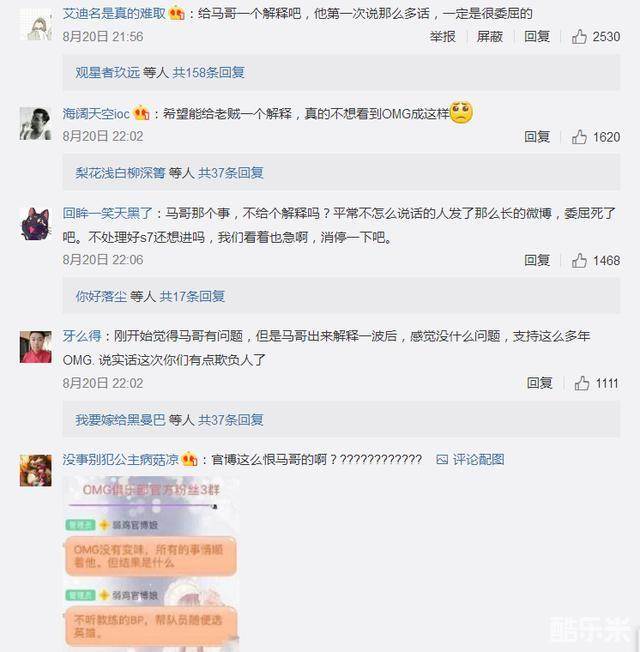The image size is (640, 652).
Task: Like the comment with 2530 likes
Action: (596, 37)
